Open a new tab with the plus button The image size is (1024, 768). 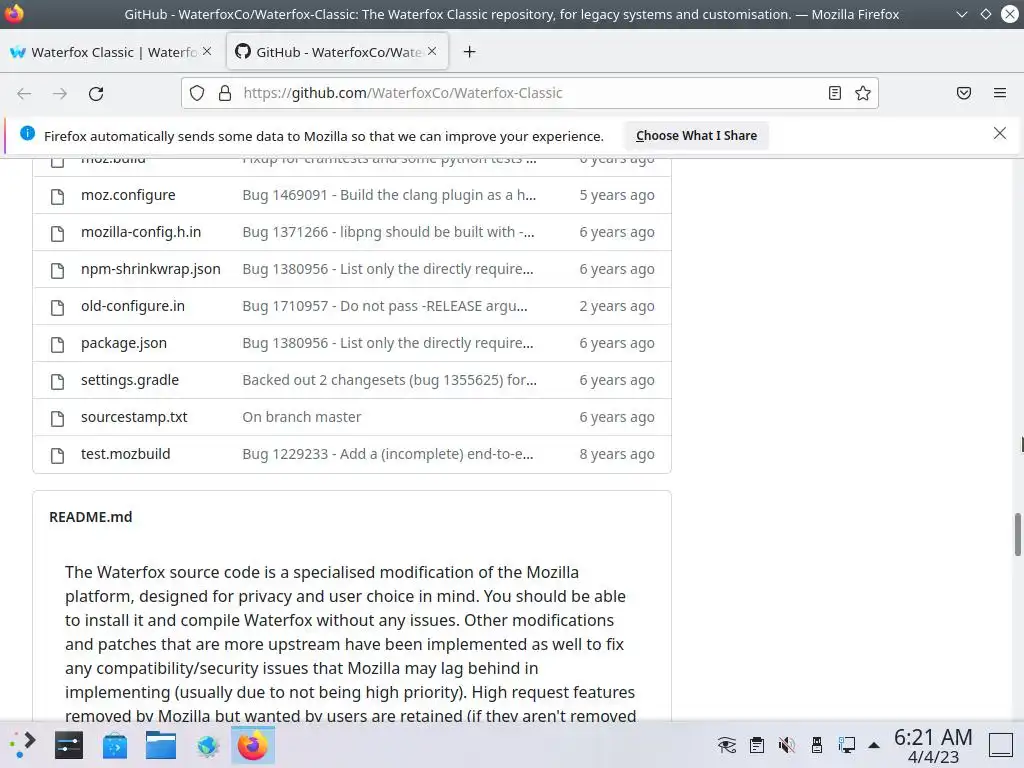[x=470, y=52]
